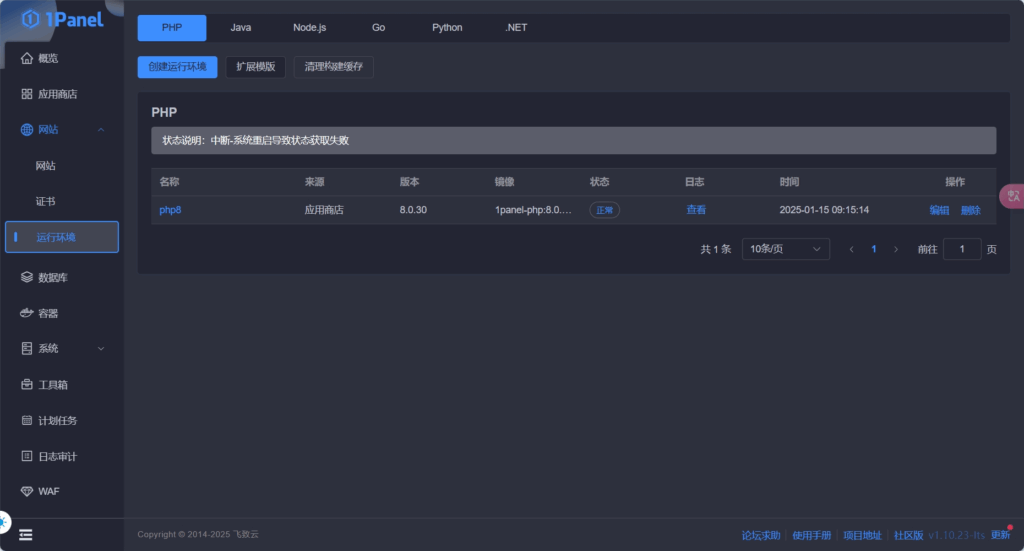Screen dimensions: 1024x551
Task: Expand the System (系统) submenu
Action: click(101, 349)
